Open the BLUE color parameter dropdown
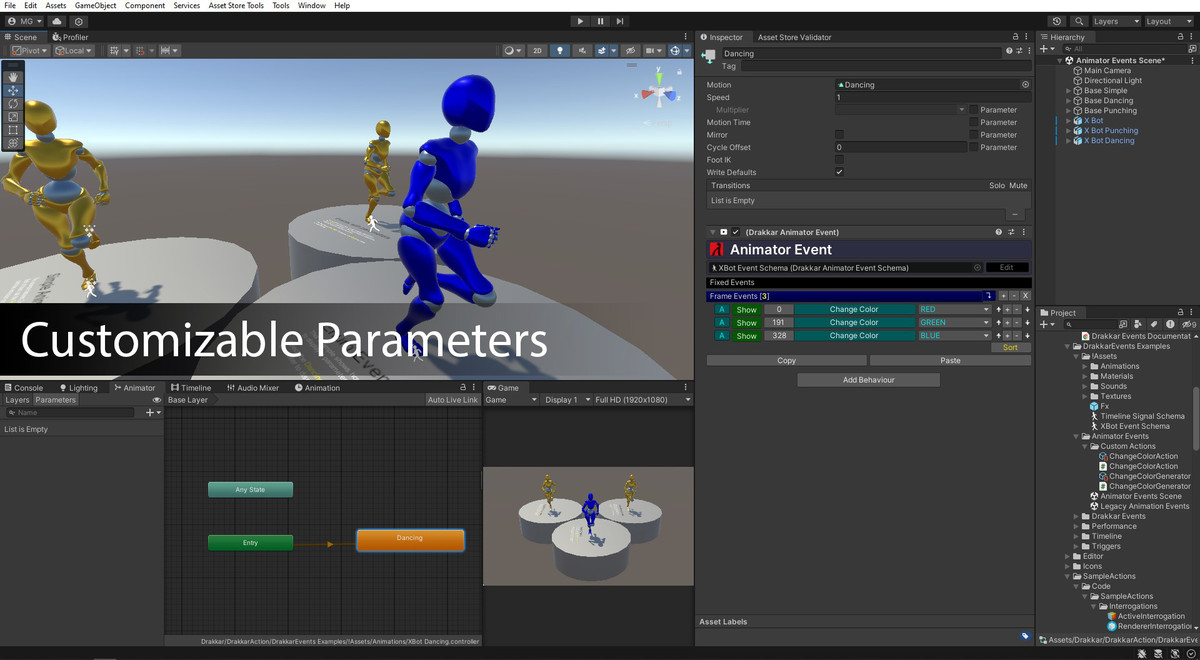Viewport: 1200px width, 660px height. [x=954, y=336]
